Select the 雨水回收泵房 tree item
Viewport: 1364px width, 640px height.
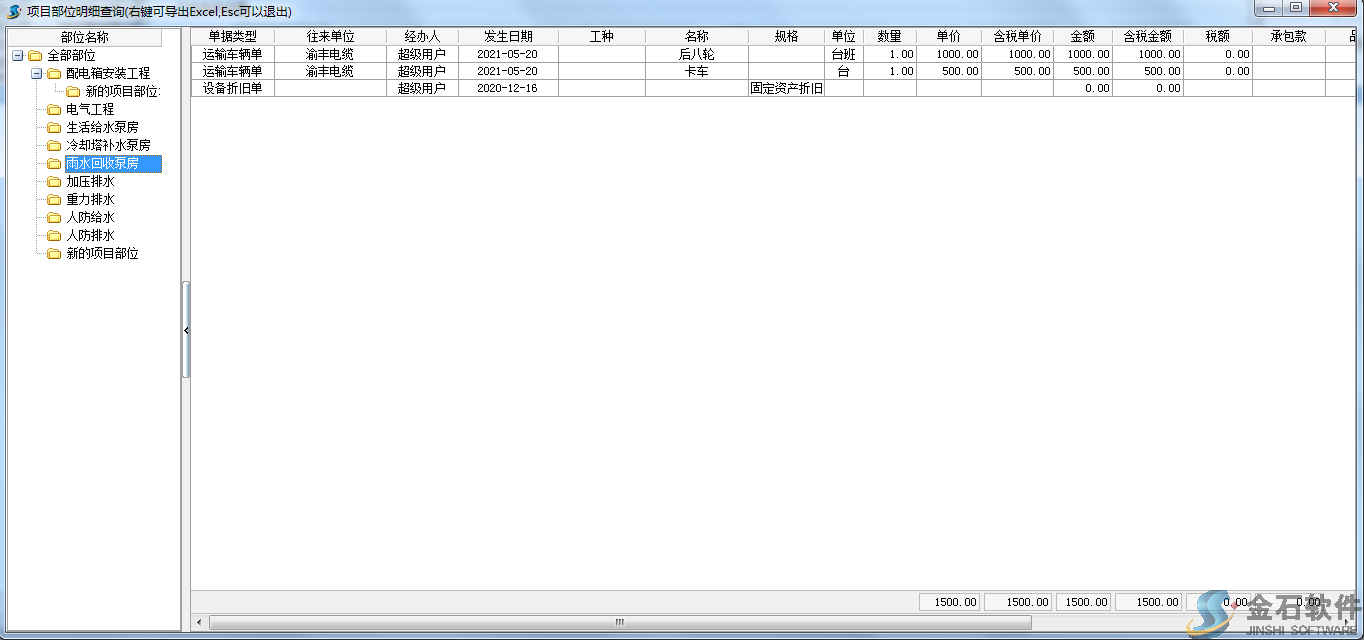102,164
